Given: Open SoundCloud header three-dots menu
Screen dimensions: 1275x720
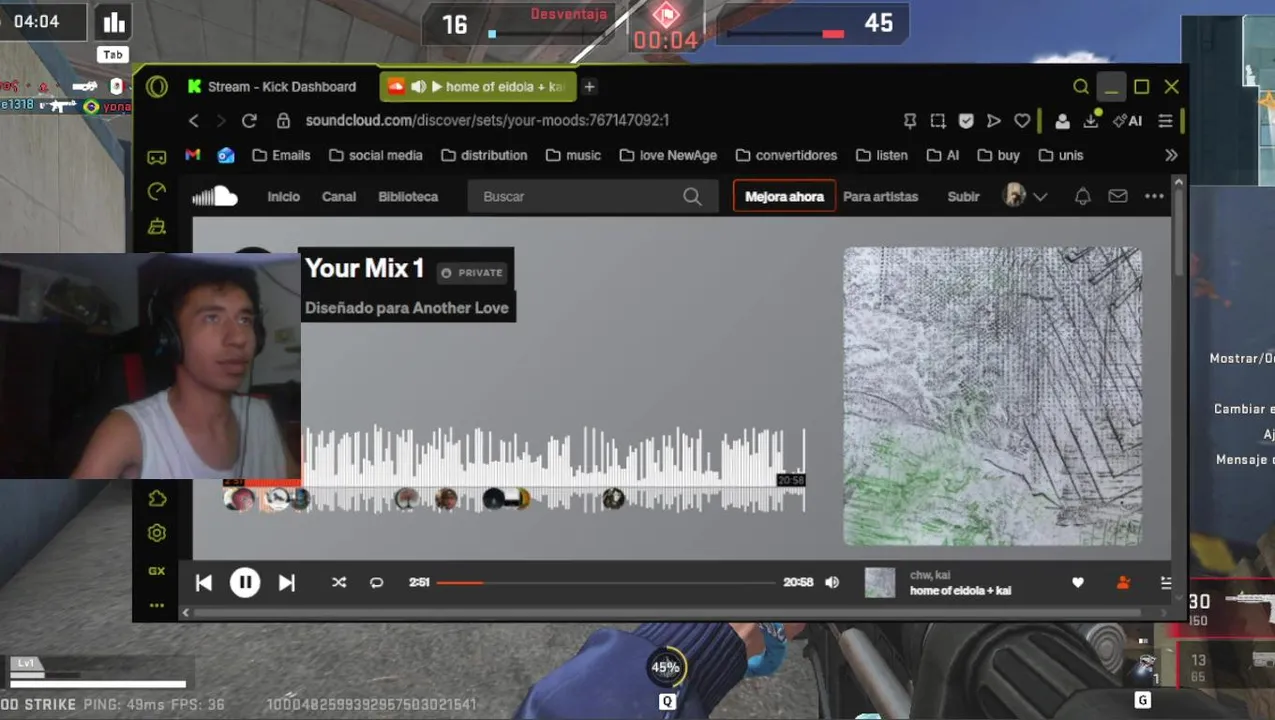Looking at the screenshot, I should pos(1154,196).
